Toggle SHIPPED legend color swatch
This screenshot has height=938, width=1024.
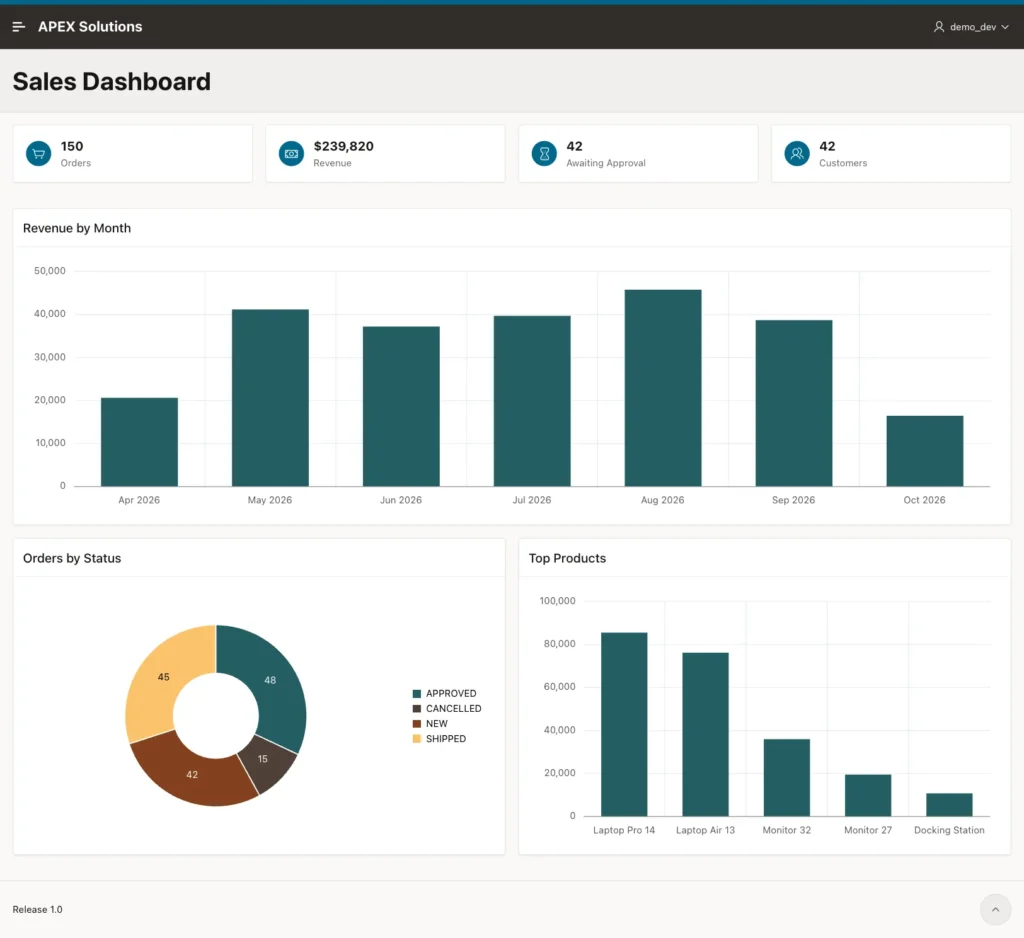(x=417, y=739)
